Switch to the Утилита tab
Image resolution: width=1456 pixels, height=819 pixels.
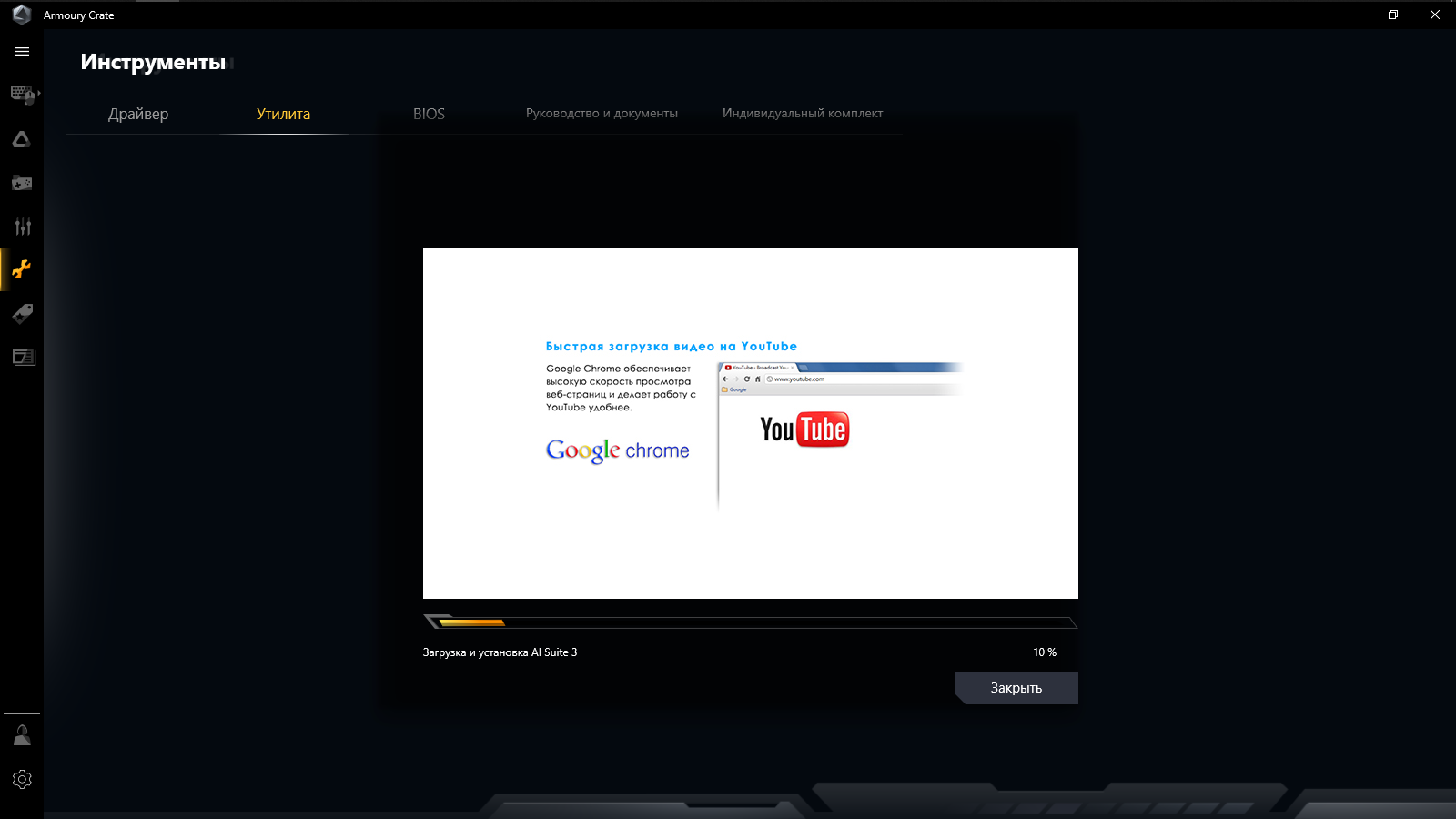pos(283,114)
